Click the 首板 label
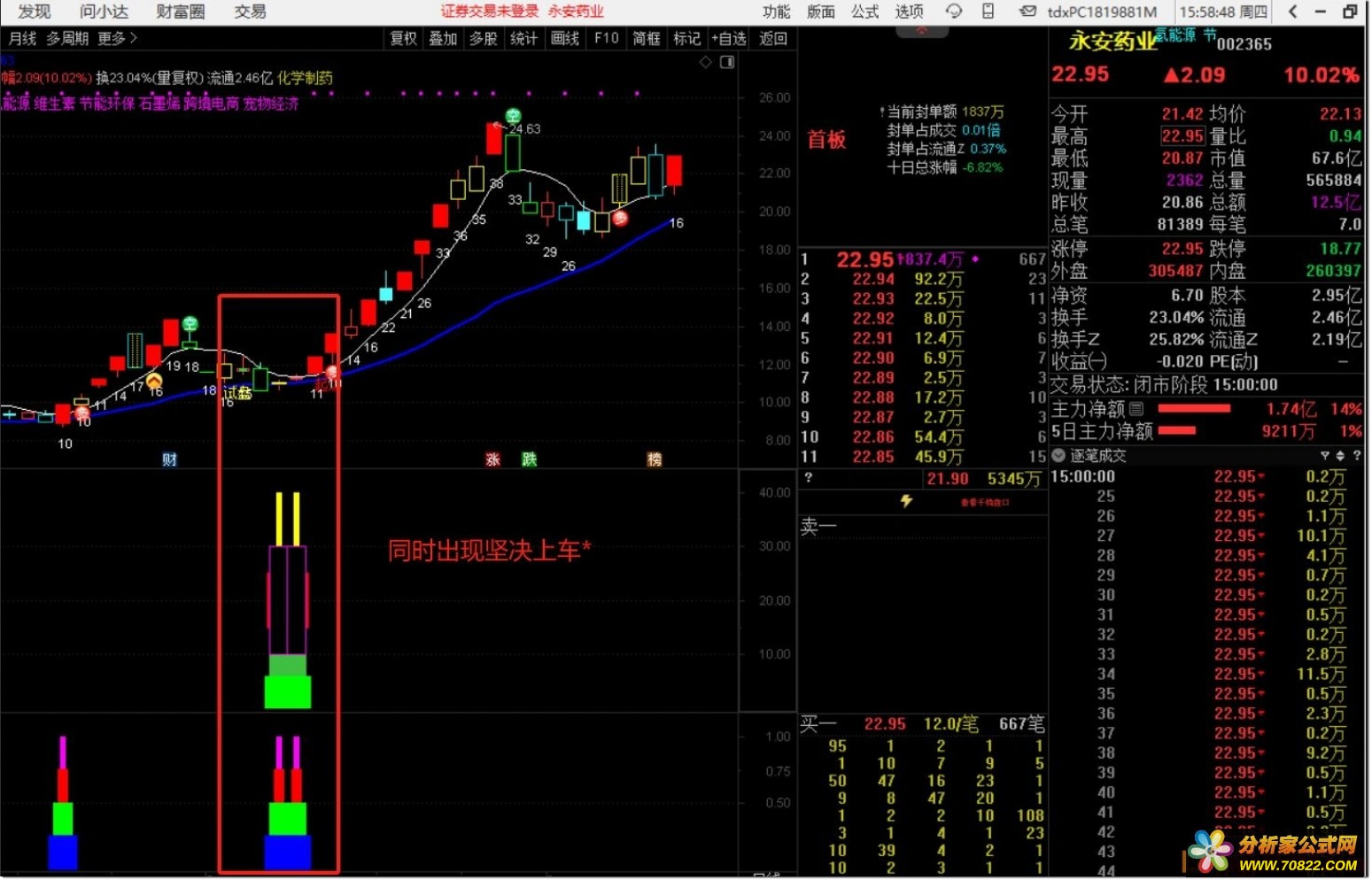 pyautogui.click(x=826, y=140)
